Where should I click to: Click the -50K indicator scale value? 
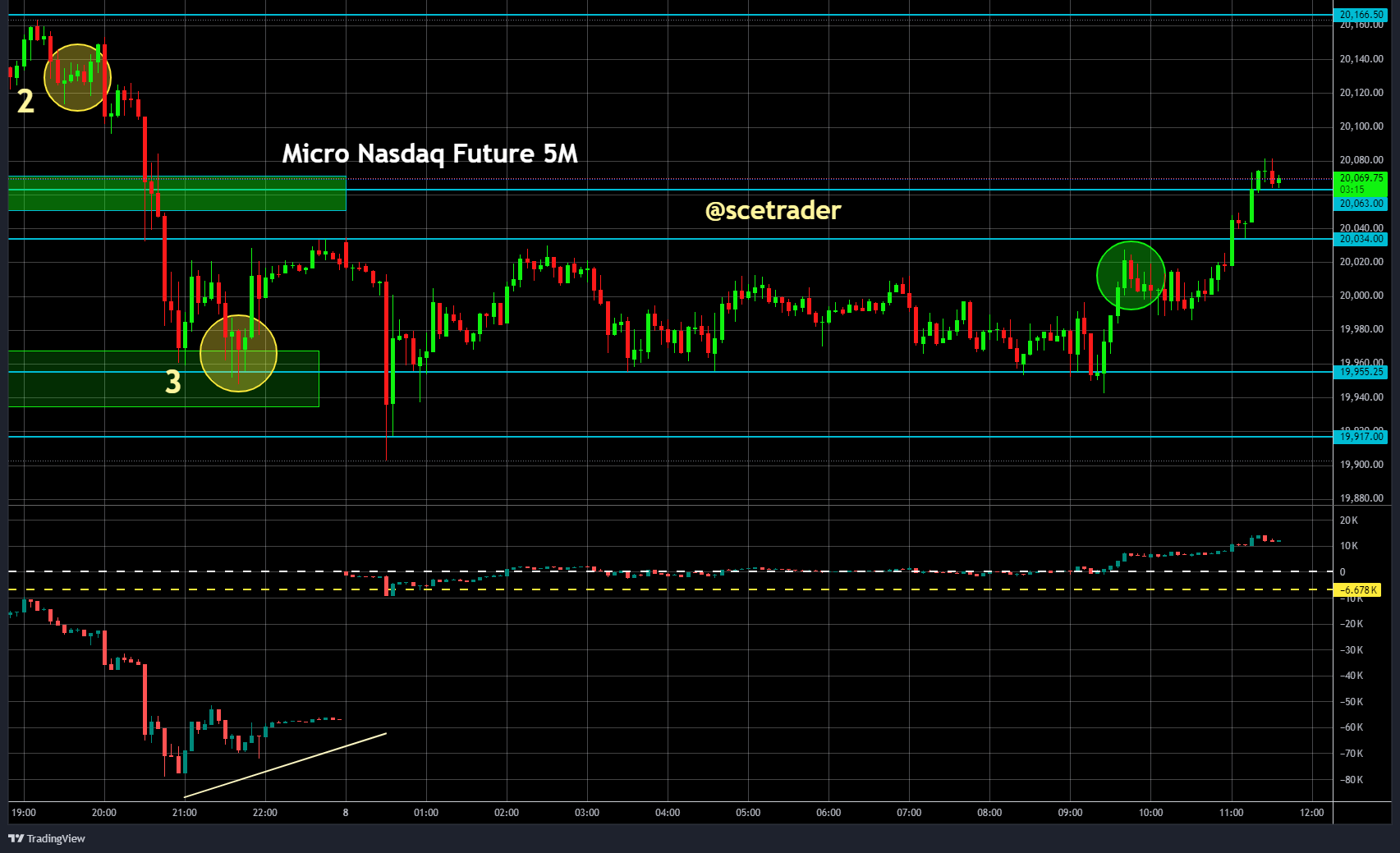click(1351, 702)
